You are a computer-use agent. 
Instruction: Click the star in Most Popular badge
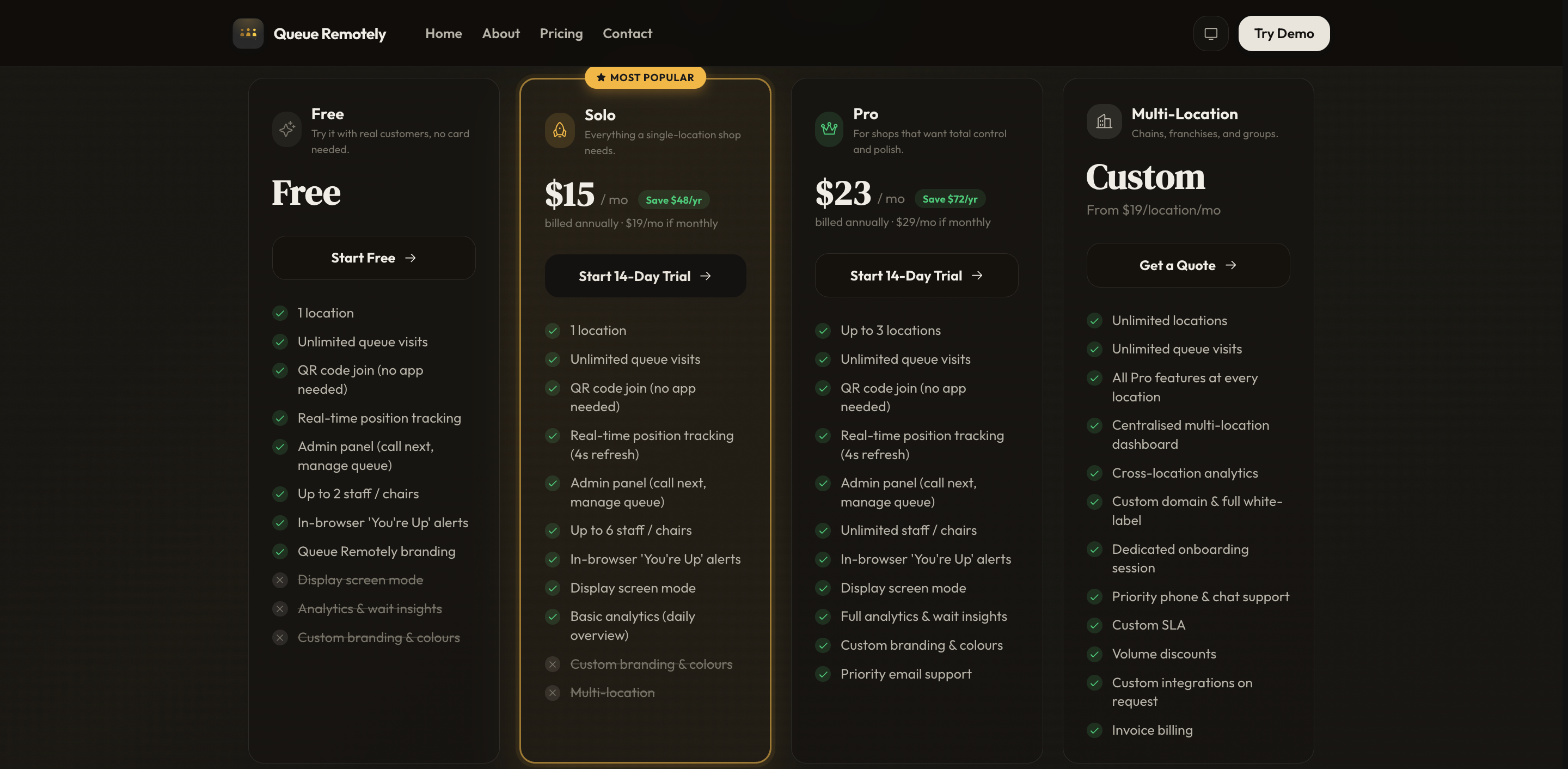601,77
